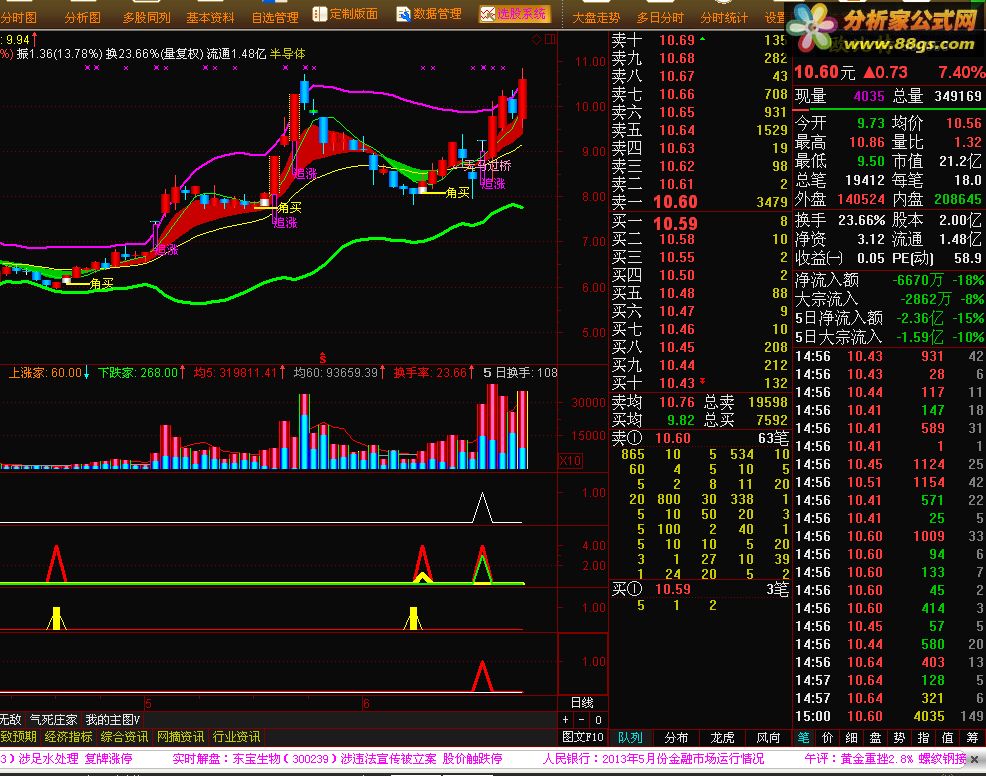Viewport: 986px width, 776px height.
Task: Open the 综合资讯 info tab
Action: click(x=125, y=736)
